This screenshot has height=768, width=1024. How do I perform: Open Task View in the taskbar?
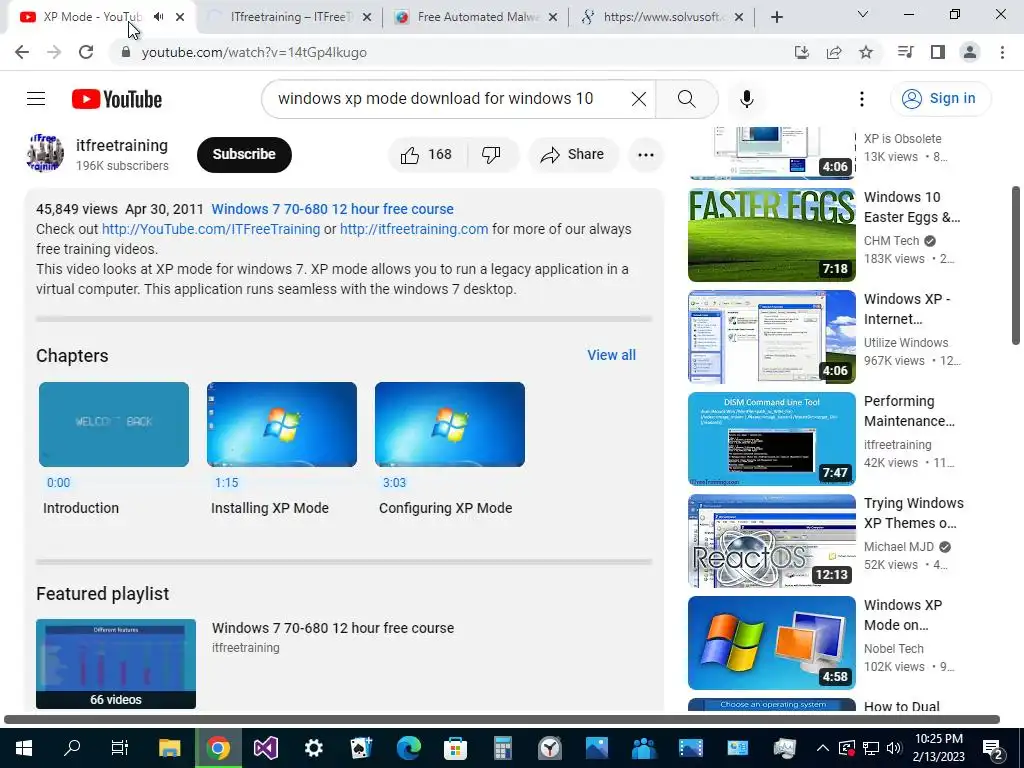pyautogui.click(x=120, y=748)
